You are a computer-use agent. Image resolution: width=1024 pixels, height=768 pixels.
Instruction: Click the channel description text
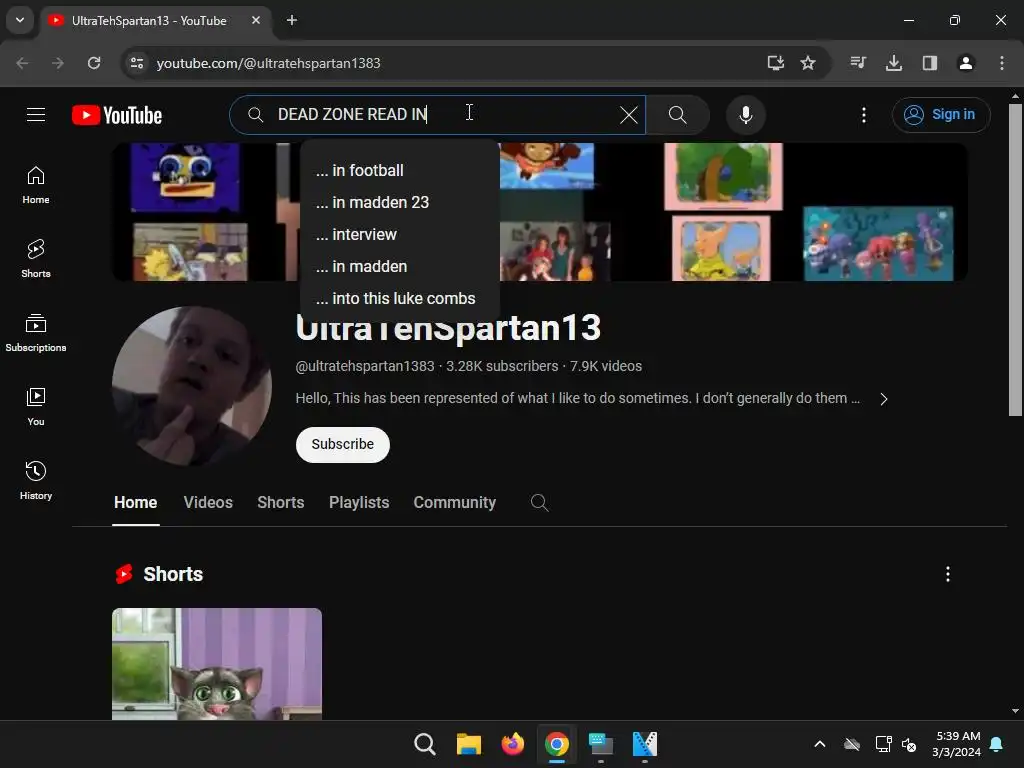point(577,398)
